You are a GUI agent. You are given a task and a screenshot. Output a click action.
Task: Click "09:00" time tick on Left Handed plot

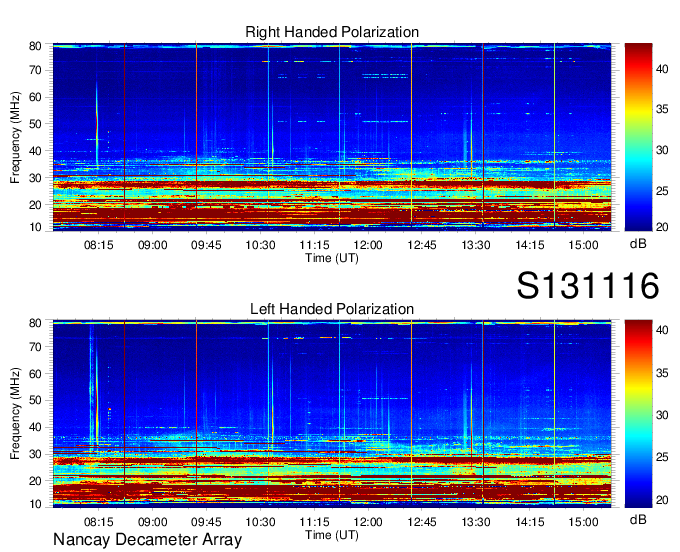point(153,521)
